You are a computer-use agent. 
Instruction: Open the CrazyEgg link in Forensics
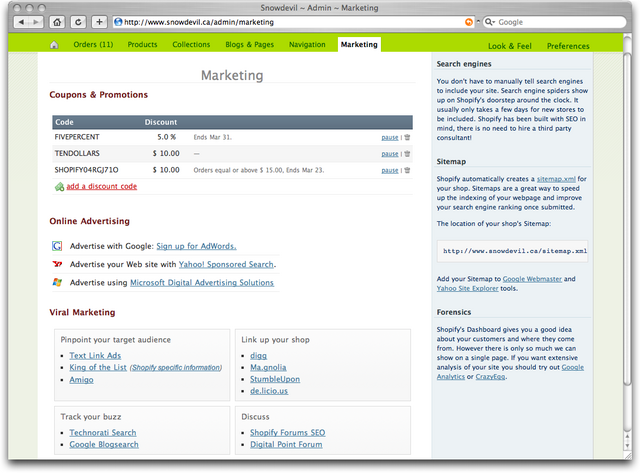[x=490, y=377]
